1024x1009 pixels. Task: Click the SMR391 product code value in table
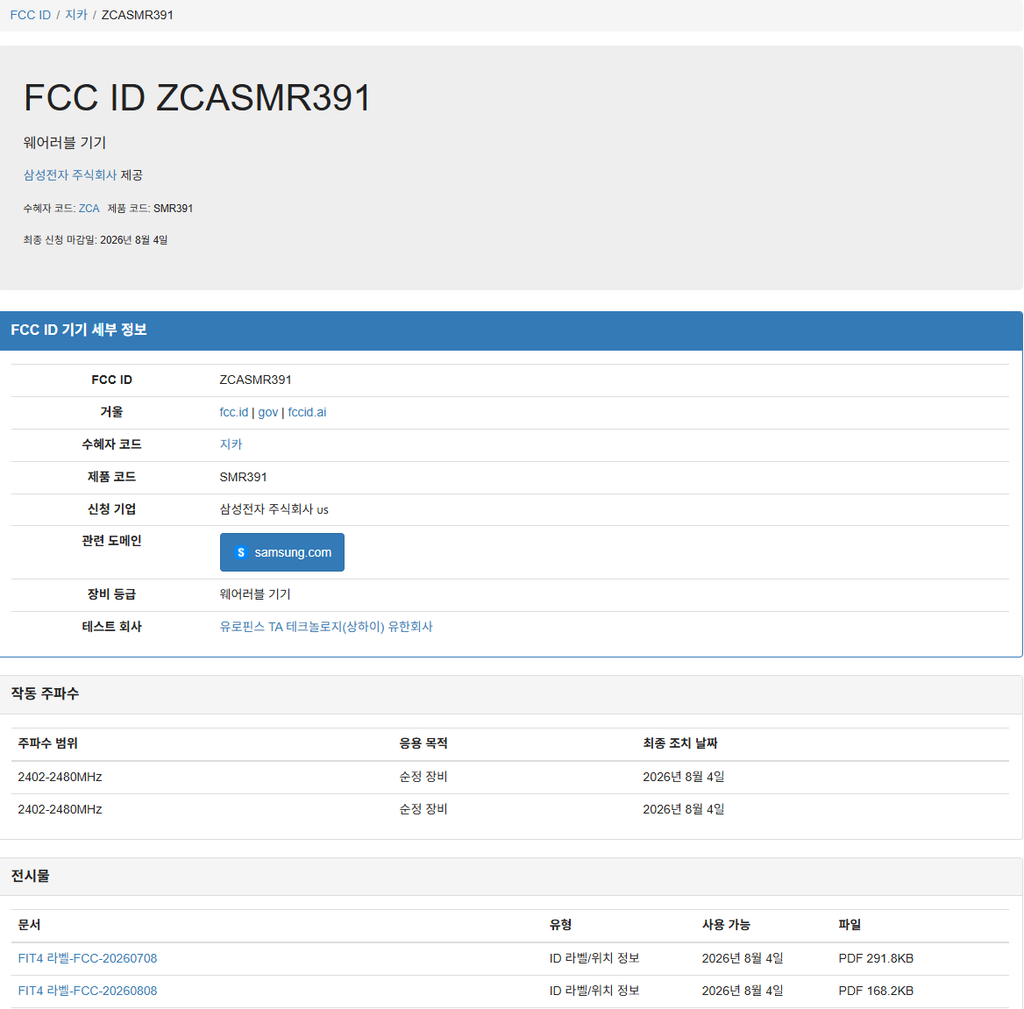tap(243, 477)
